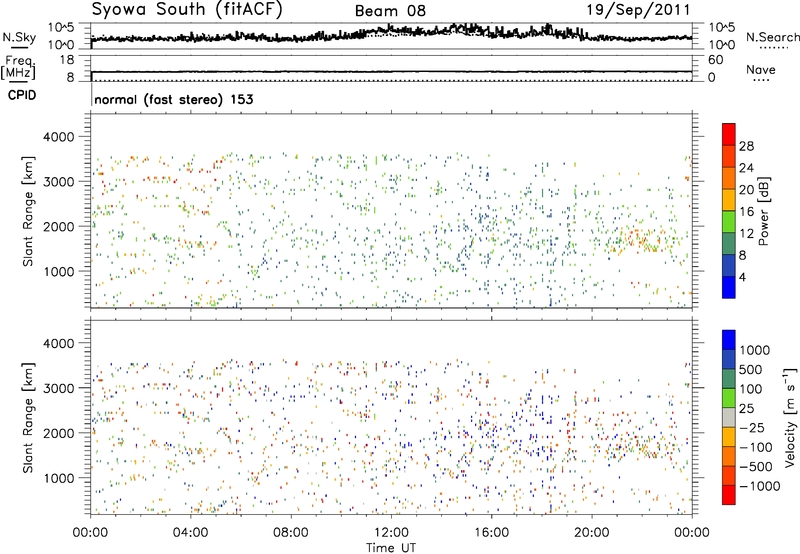The image size is (800, 554).
Task: Click the 4000 tick on power panel axis
Action: [58, 137]
